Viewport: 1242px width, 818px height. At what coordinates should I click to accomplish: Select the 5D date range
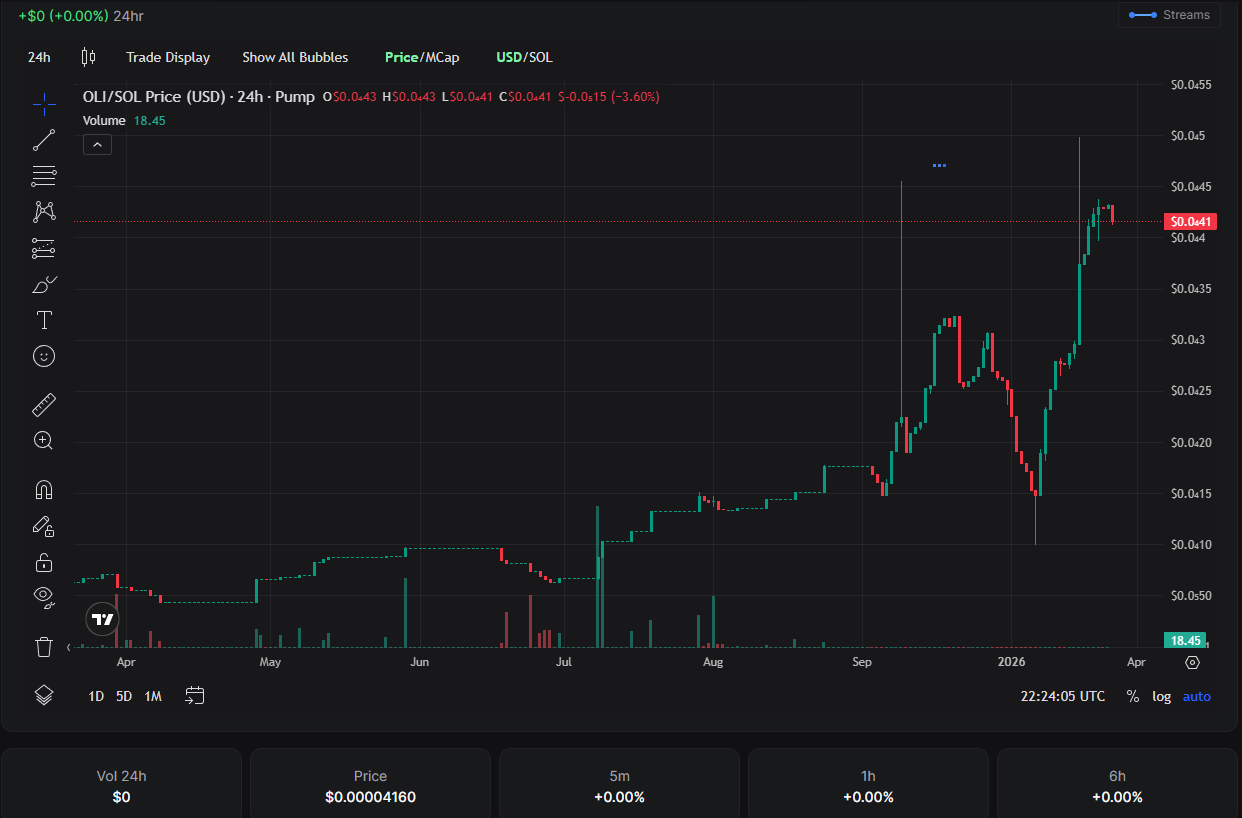124,696
